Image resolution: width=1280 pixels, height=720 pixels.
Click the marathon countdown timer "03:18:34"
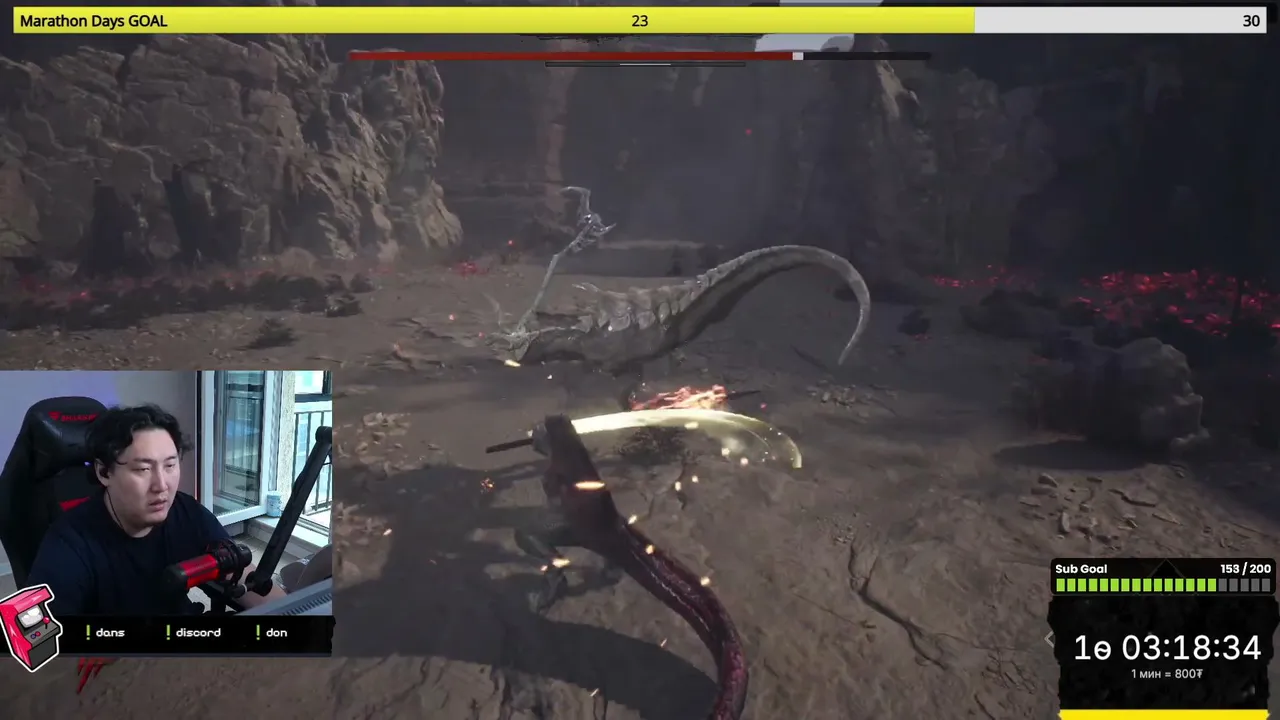coord(1191,648)
